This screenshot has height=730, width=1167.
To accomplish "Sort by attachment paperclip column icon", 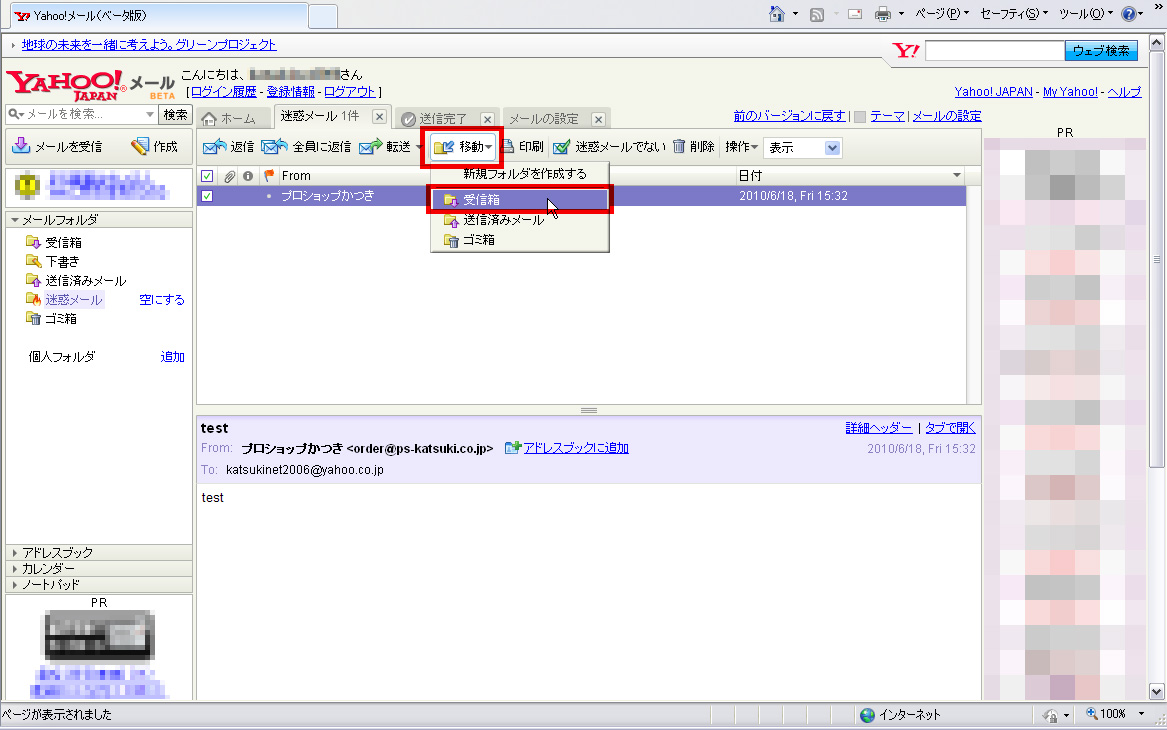I will coord(229,176).
